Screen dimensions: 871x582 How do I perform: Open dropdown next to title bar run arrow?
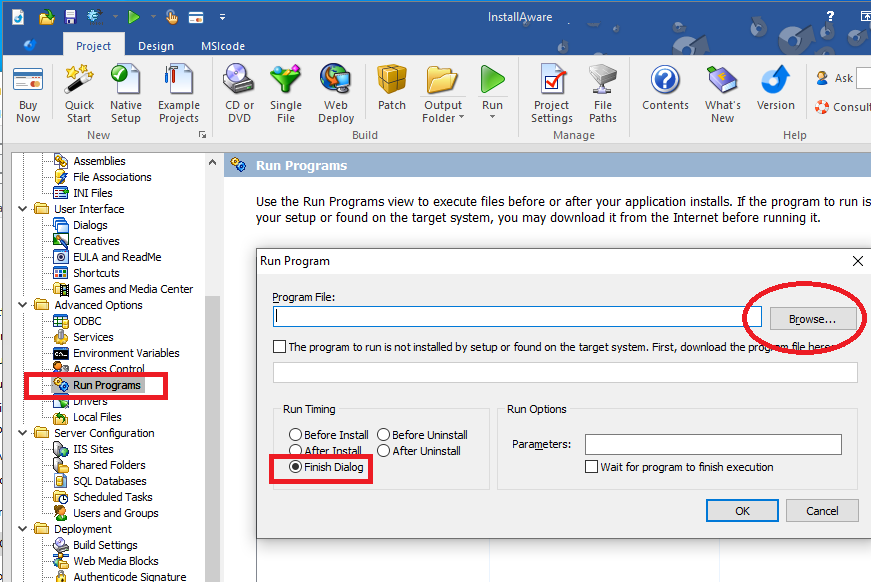pyautogui.click(x=153, y=17)
